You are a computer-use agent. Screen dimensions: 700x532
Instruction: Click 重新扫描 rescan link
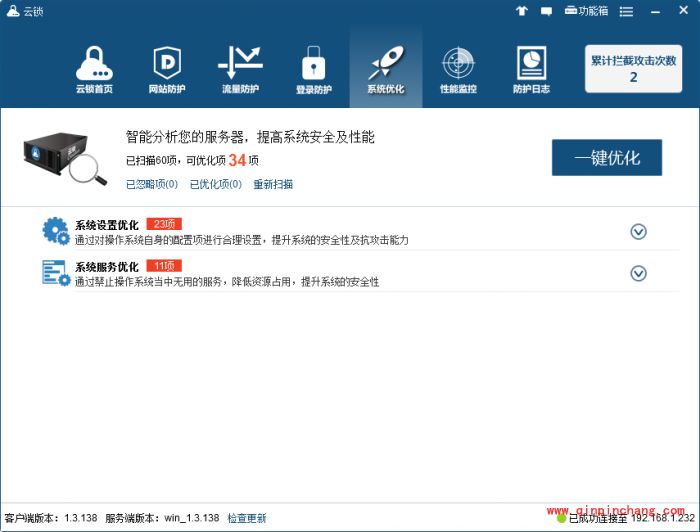tap(273, 184)
